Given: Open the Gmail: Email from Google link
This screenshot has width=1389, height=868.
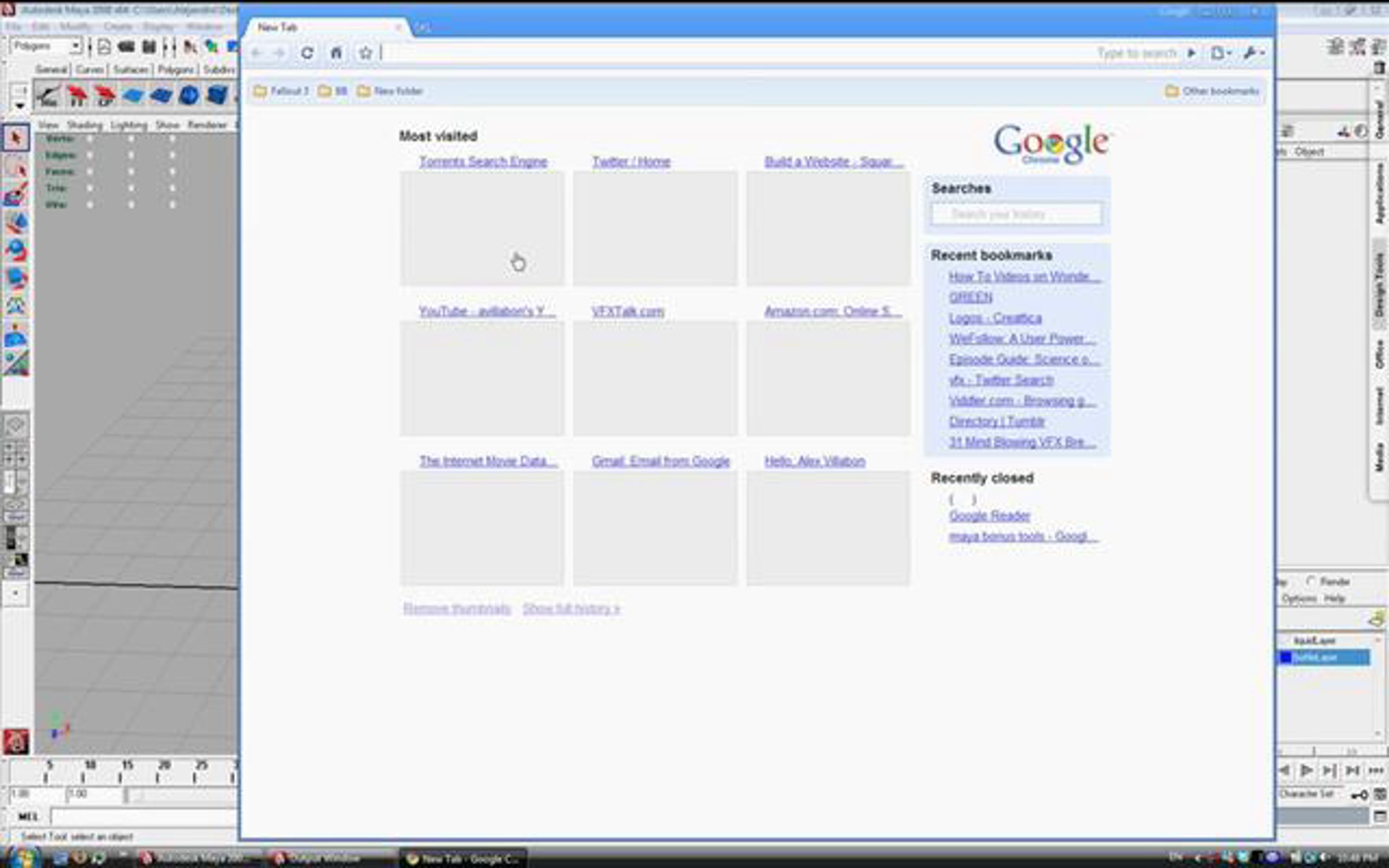Looking at the screenshot, I should [660, 461].
